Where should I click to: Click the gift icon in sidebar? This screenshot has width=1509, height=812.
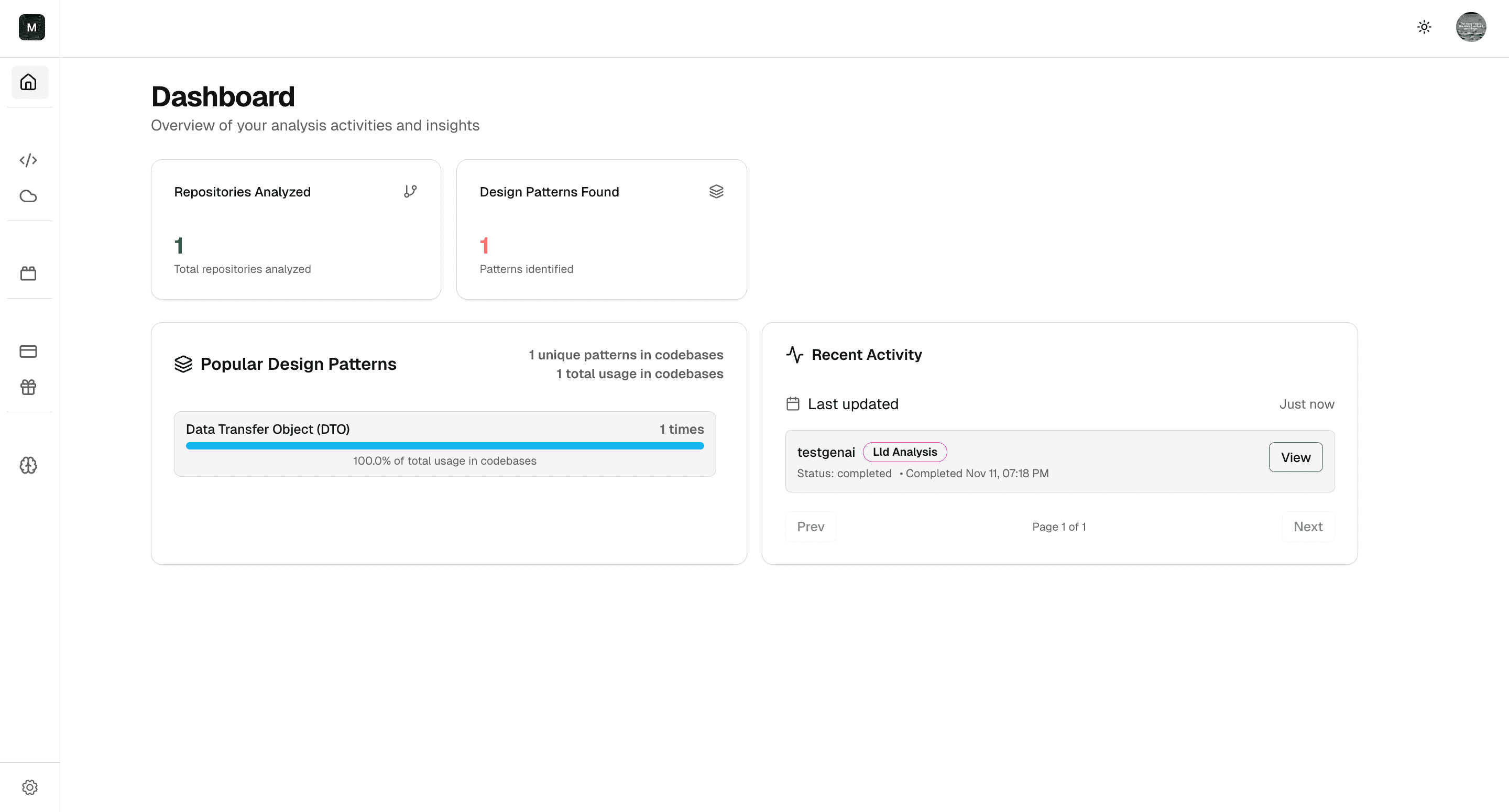pos(29,387)
